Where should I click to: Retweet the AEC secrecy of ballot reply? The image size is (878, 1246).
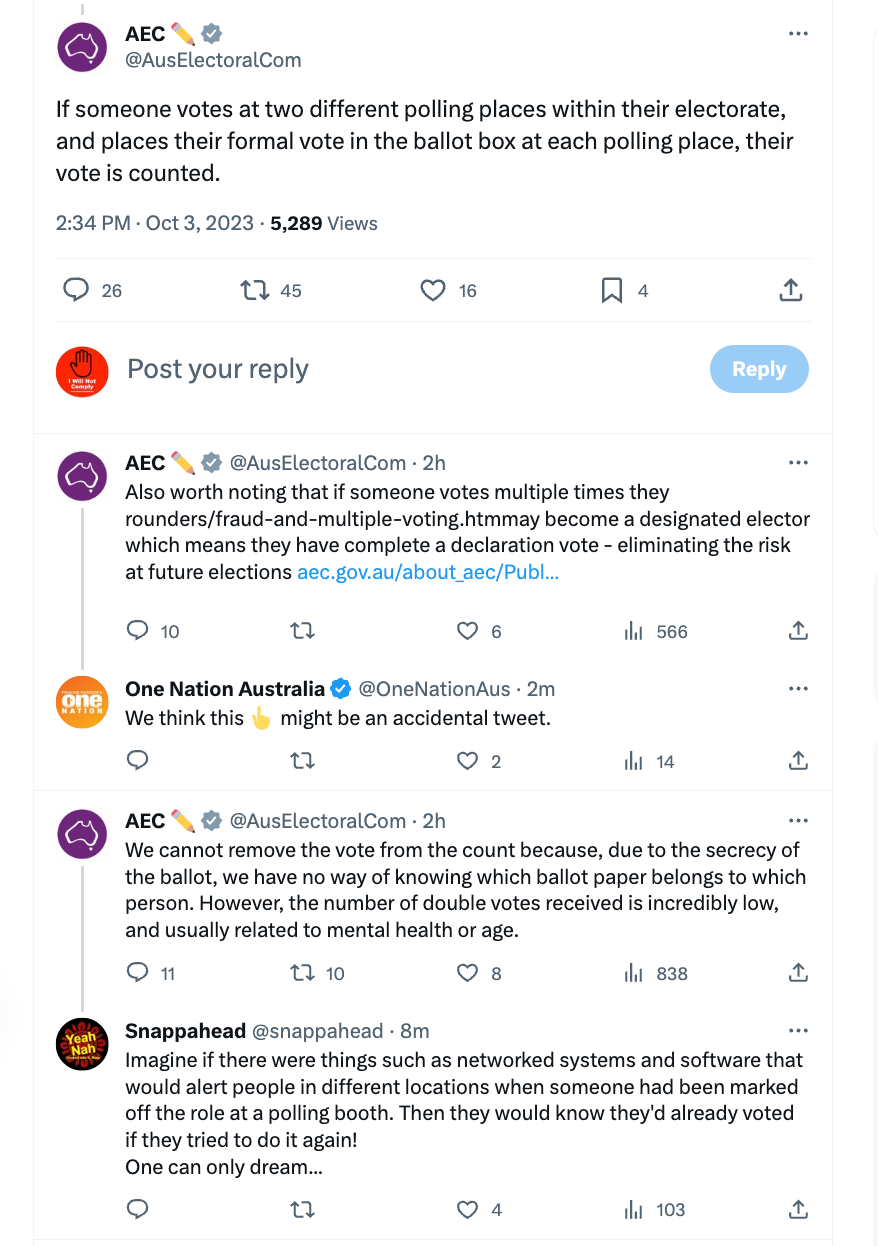[x=302, y=973]
